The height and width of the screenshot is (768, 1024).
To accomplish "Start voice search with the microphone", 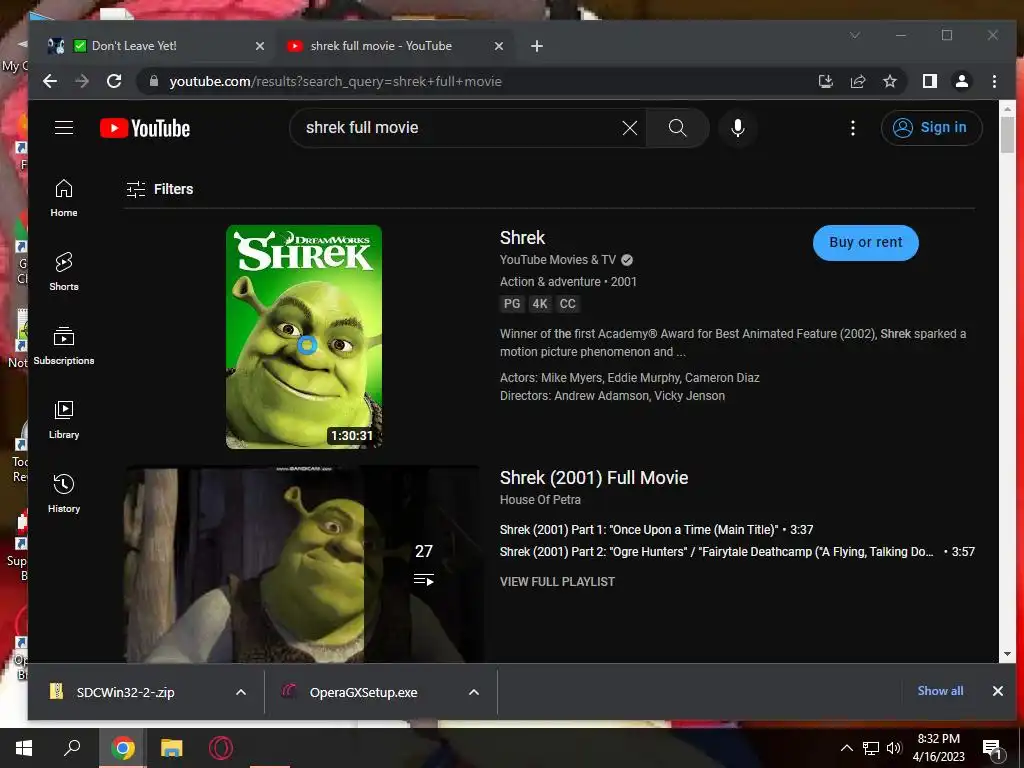I will coord(738,128).
